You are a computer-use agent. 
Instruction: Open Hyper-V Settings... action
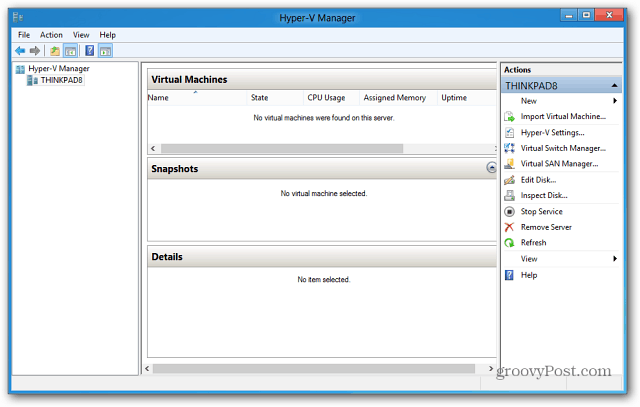pyautogui.click(x=552, y=133)
